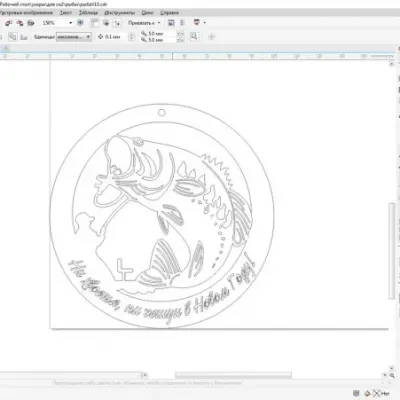
Task: Click the stepper of the lower 5.0 мм field
Action: tap(180, 40)
